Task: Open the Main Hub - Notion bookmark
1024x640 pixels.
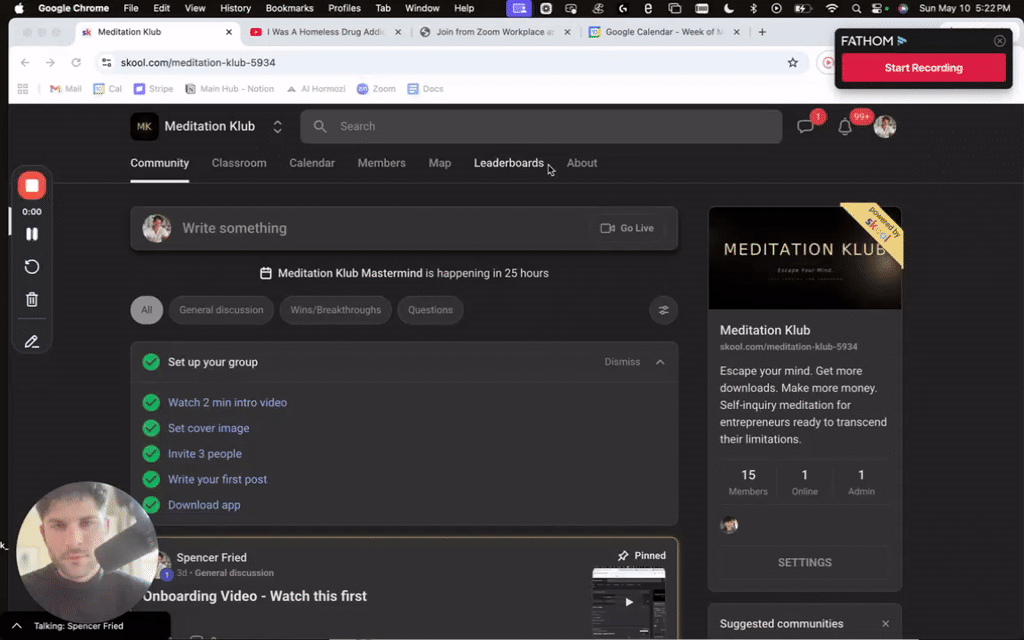Action: (x=230, y=89)
